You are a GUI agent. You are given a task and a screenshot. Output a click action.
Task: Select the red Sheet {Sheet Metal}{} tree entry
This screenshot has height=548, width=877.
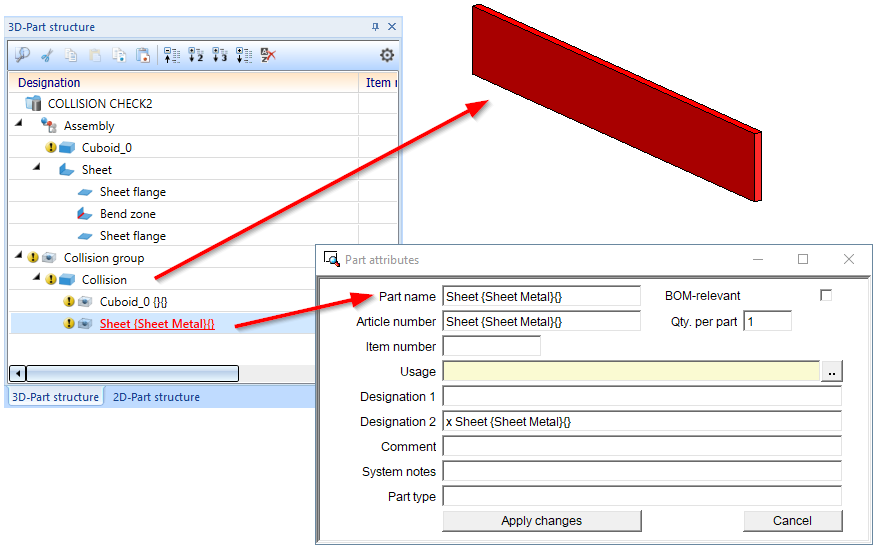(157, 324)
